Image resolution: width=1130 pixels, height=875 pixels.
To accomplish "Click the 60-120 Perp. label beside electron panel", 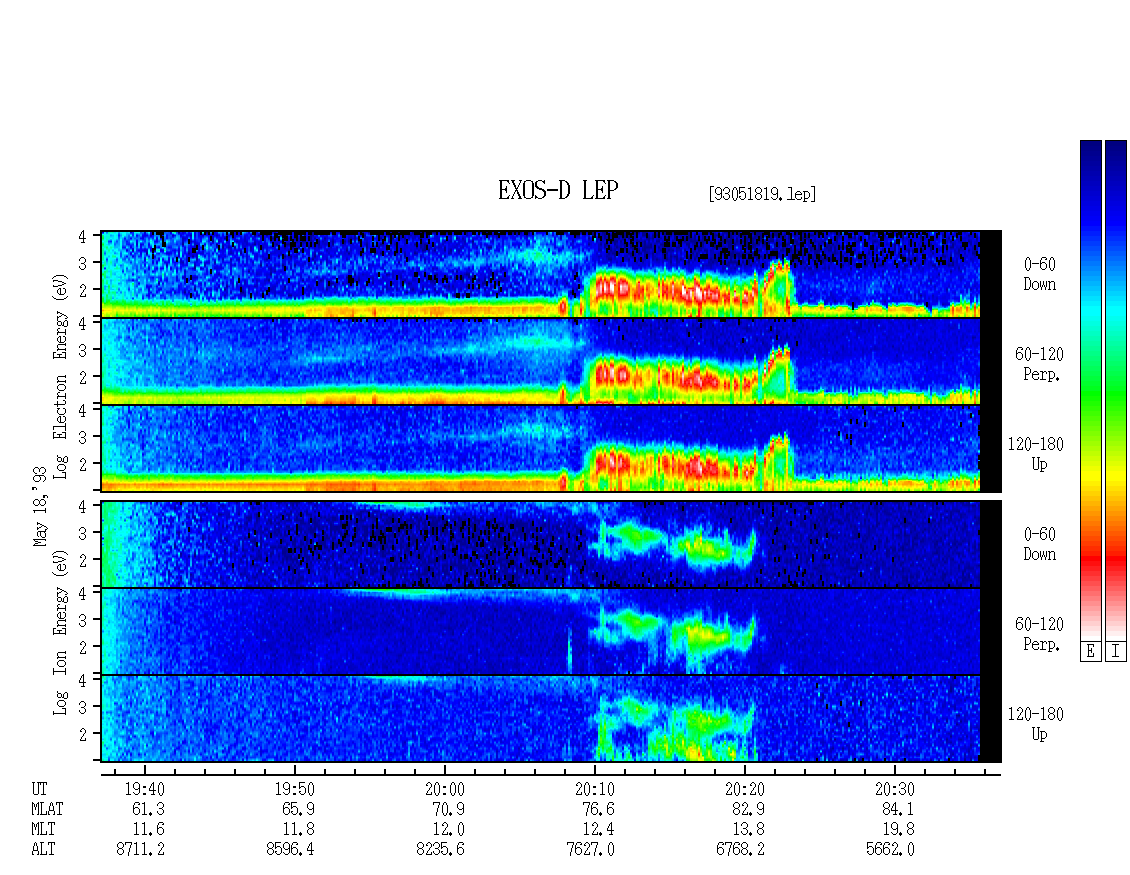I will 1039,364.
